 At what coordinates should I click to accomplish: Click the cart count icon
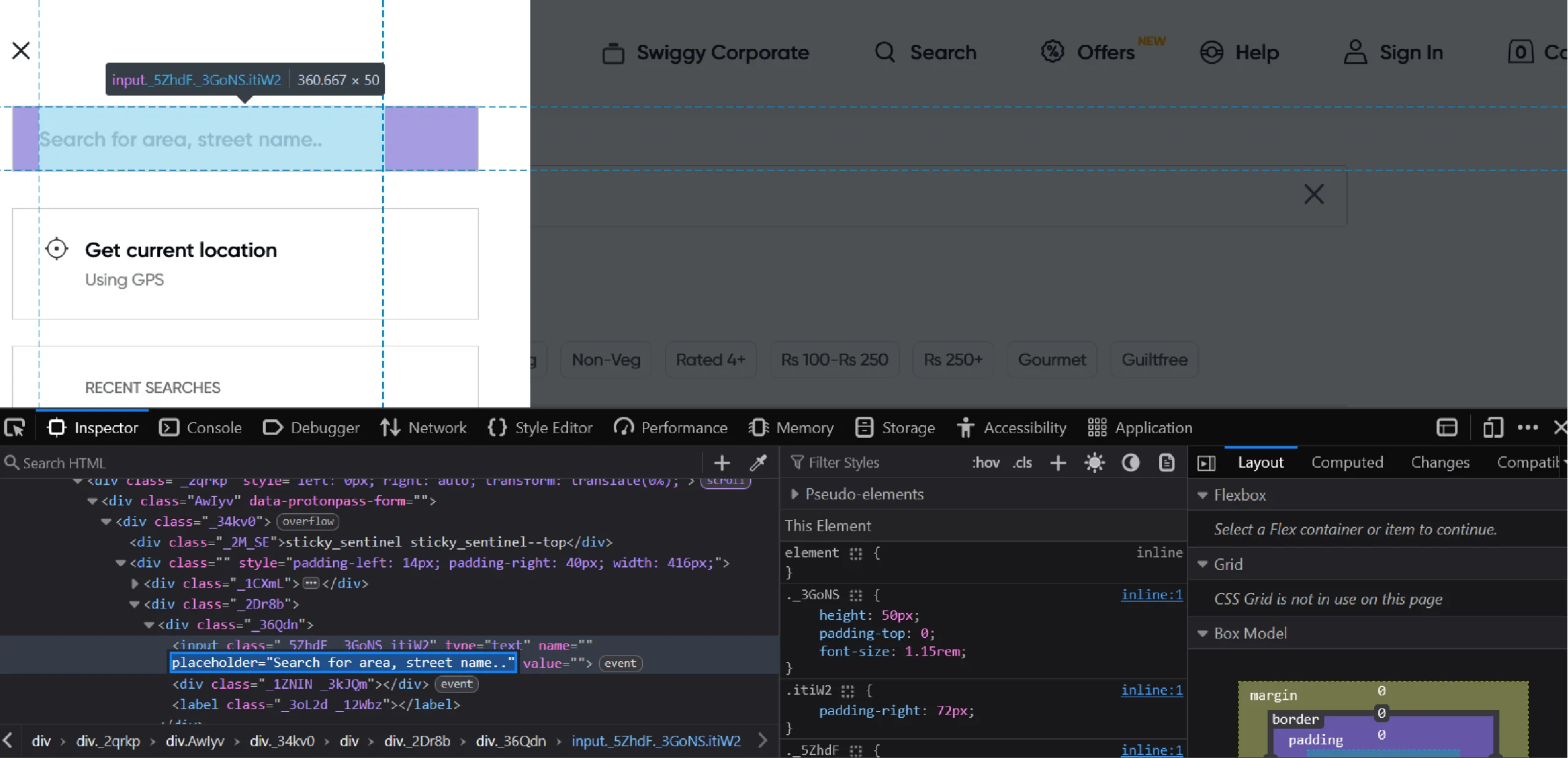coord(1521,52)
